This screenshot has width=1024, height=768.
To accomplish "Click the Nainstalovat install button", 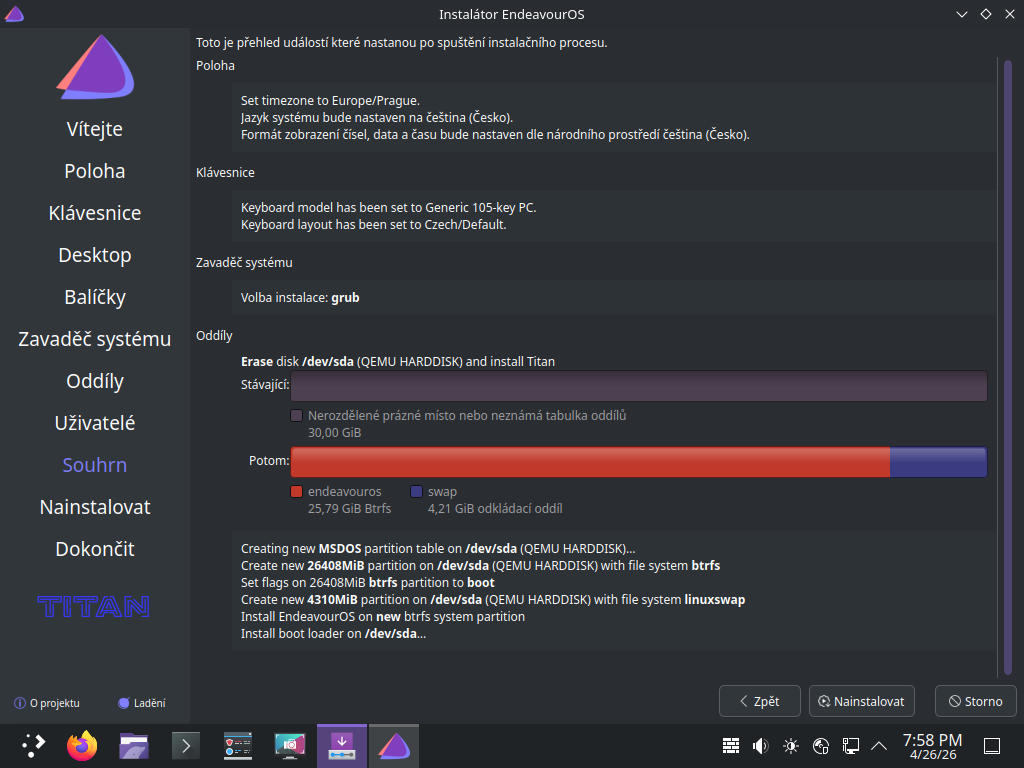I will coord(862,701).
